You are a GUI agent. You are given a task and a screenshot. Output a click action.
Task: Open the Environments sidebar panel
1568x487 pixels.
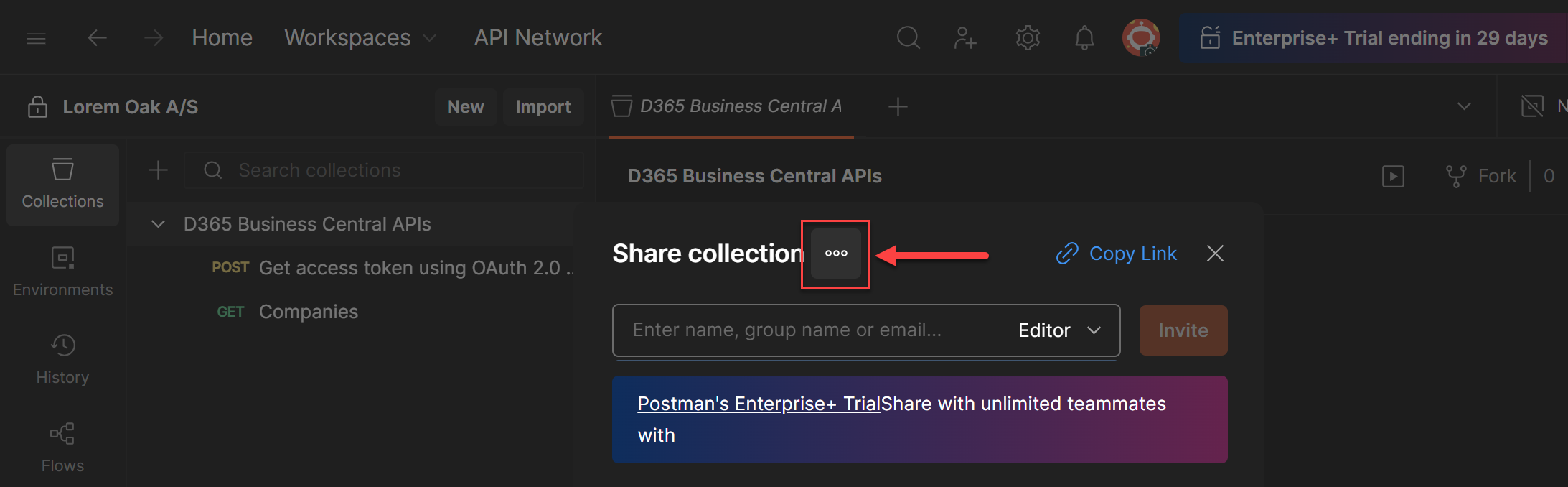(63, 272)
